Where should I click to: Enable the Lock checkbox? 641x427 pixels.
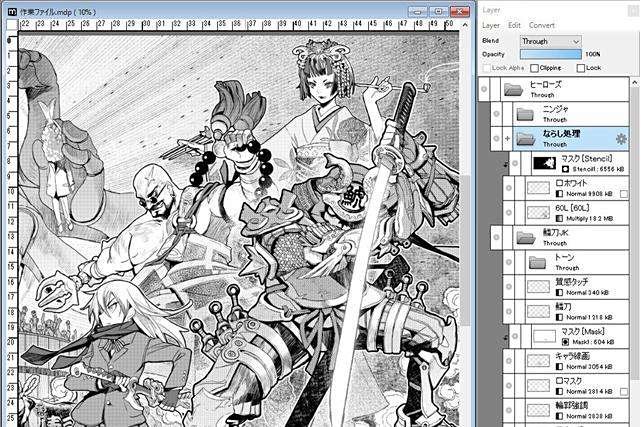(x=580, y=68)
